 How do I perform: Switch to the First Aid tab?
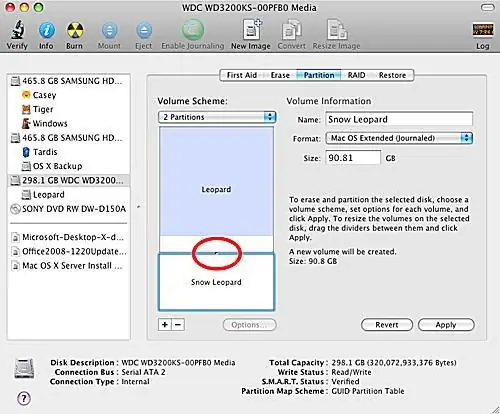point(242,75)
